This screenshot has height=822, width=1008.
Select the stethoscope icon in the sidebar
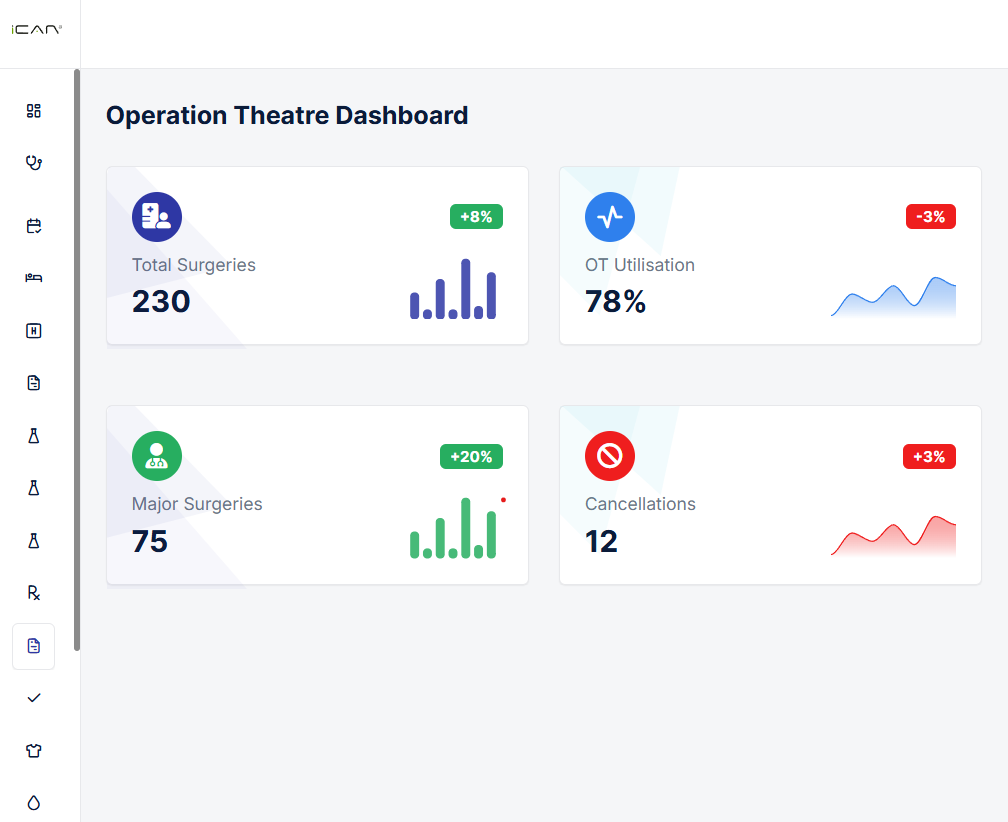tap(33, 162)
